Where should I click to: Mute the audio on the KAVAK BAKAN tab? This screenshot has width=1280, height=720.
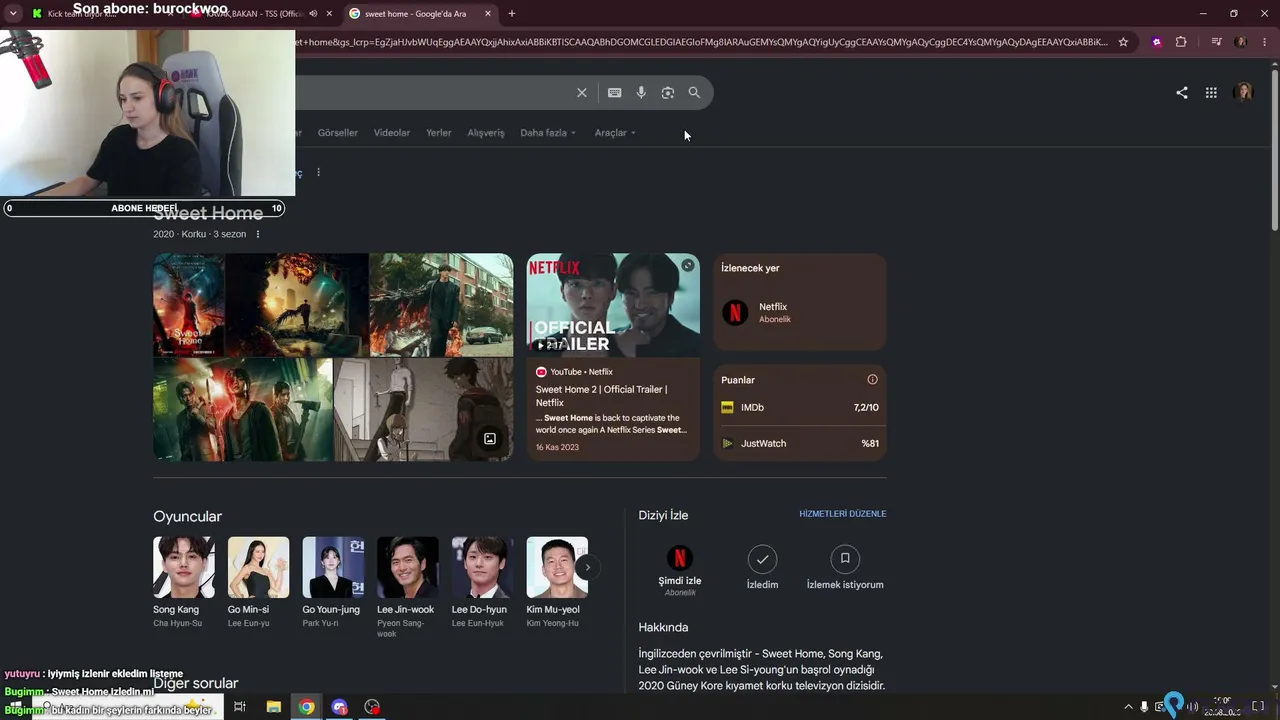coord(313,14)
